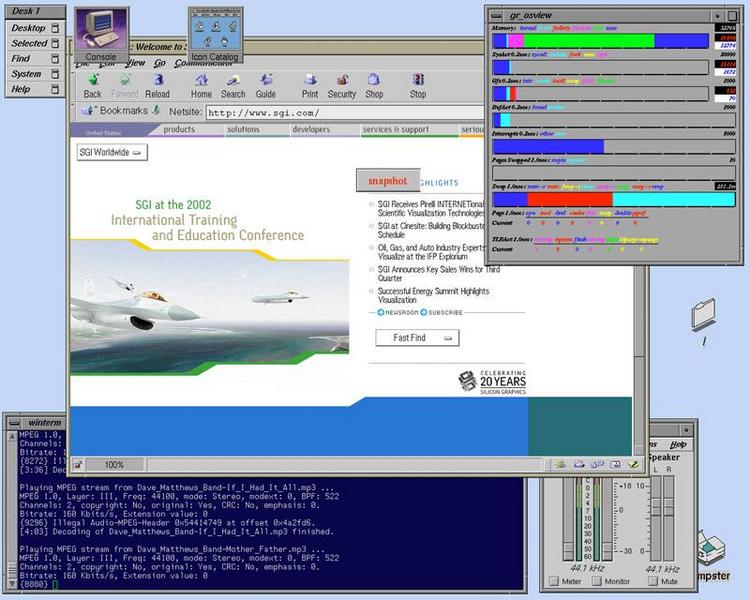Open Search from the Netscape toolbar
750x600 pixels.
pyautogui.click(x=233, y=80)
